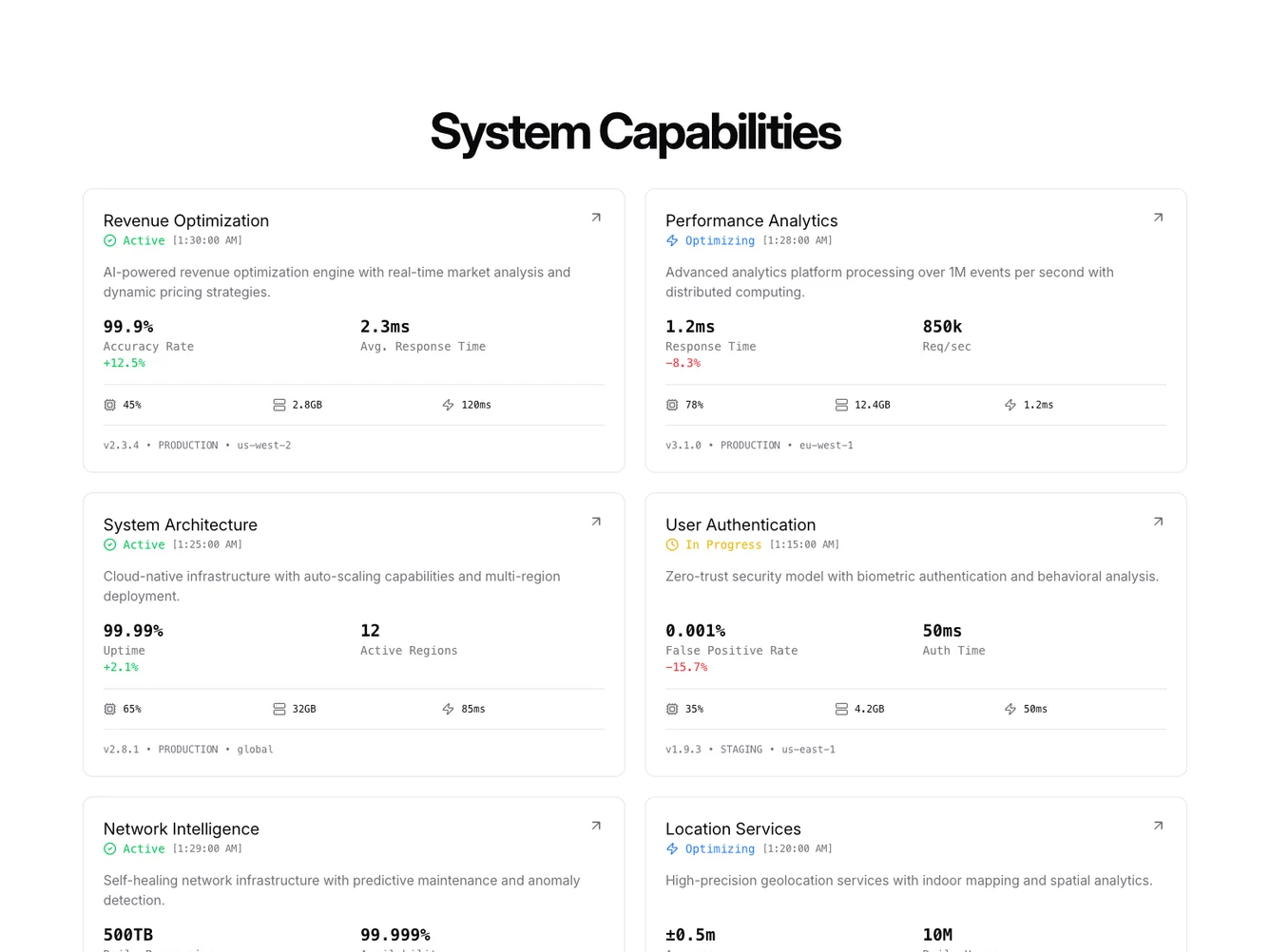
Task: Click the Revenue Optimization title
Action: pos(186,220)
